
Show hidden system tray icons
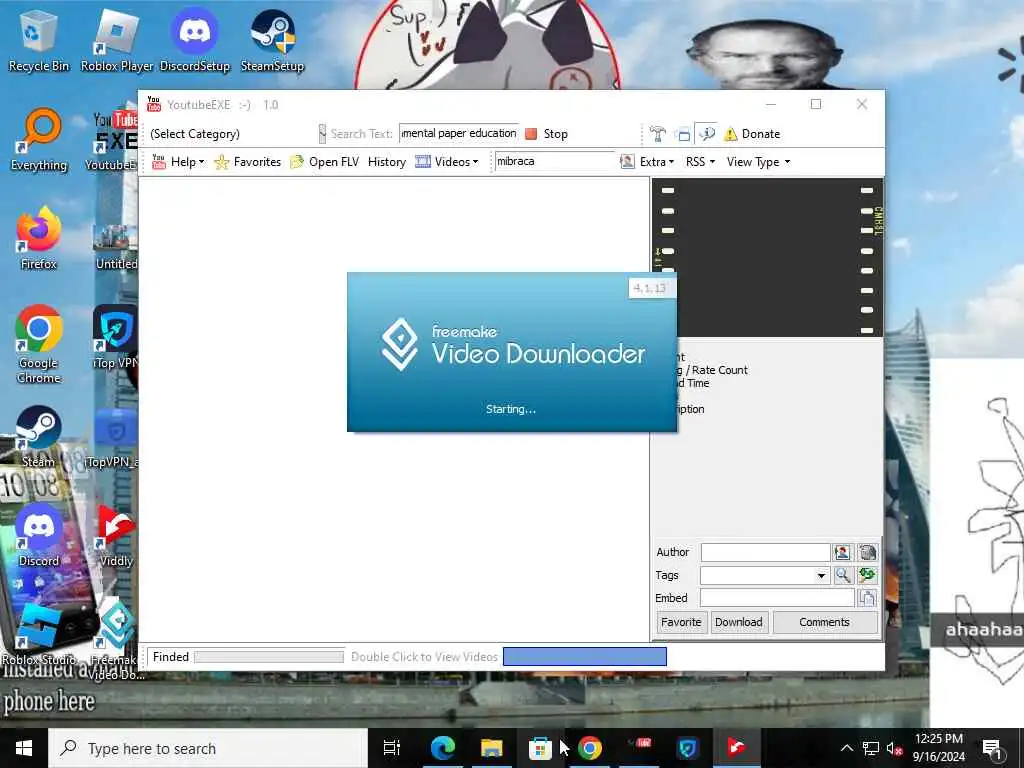[x=846, y=748]
